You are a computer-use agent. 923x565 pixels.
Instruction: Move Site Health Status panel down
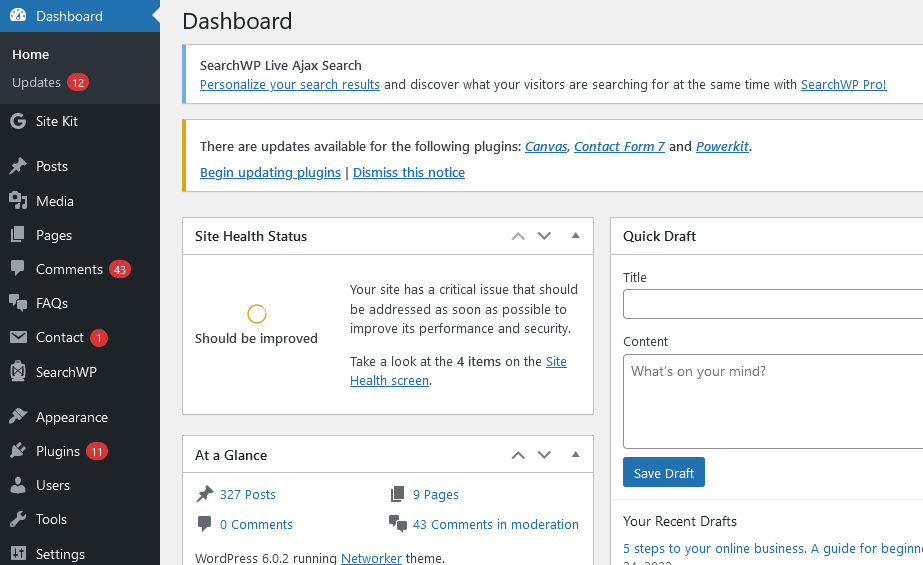coord(544,236)
